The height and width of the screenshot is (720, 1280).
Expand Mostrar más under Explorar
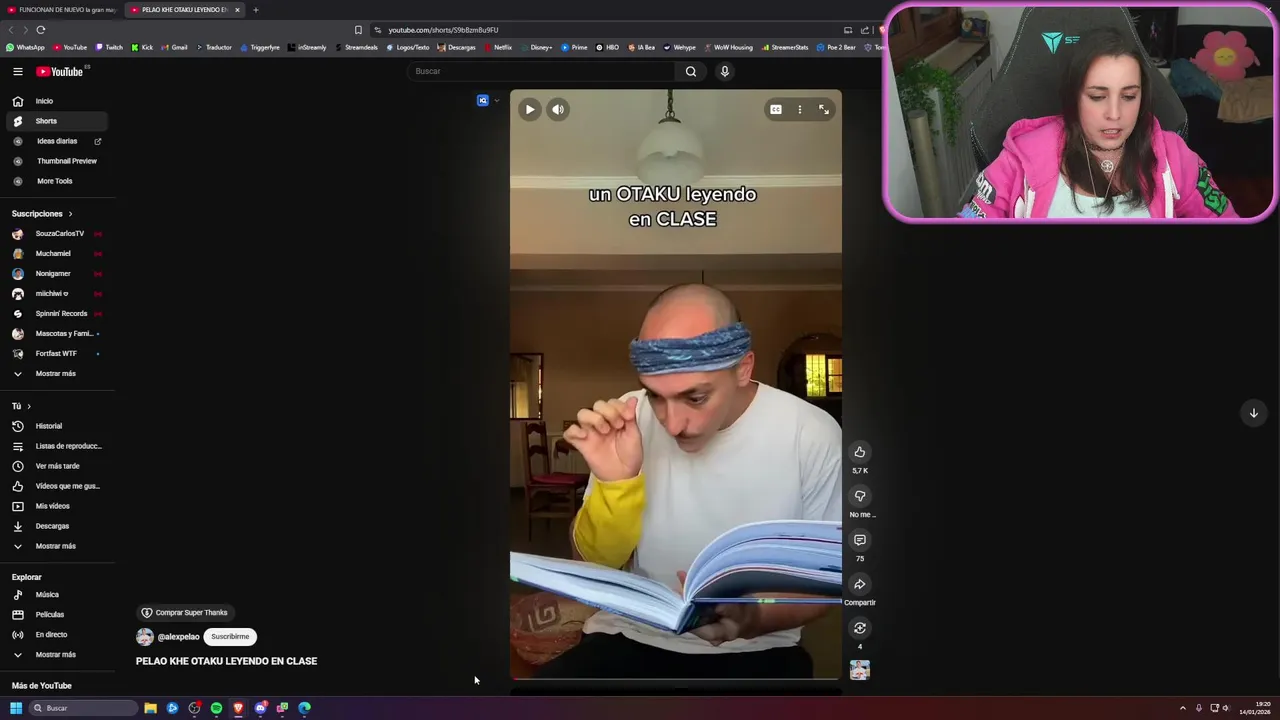point(56,655)
